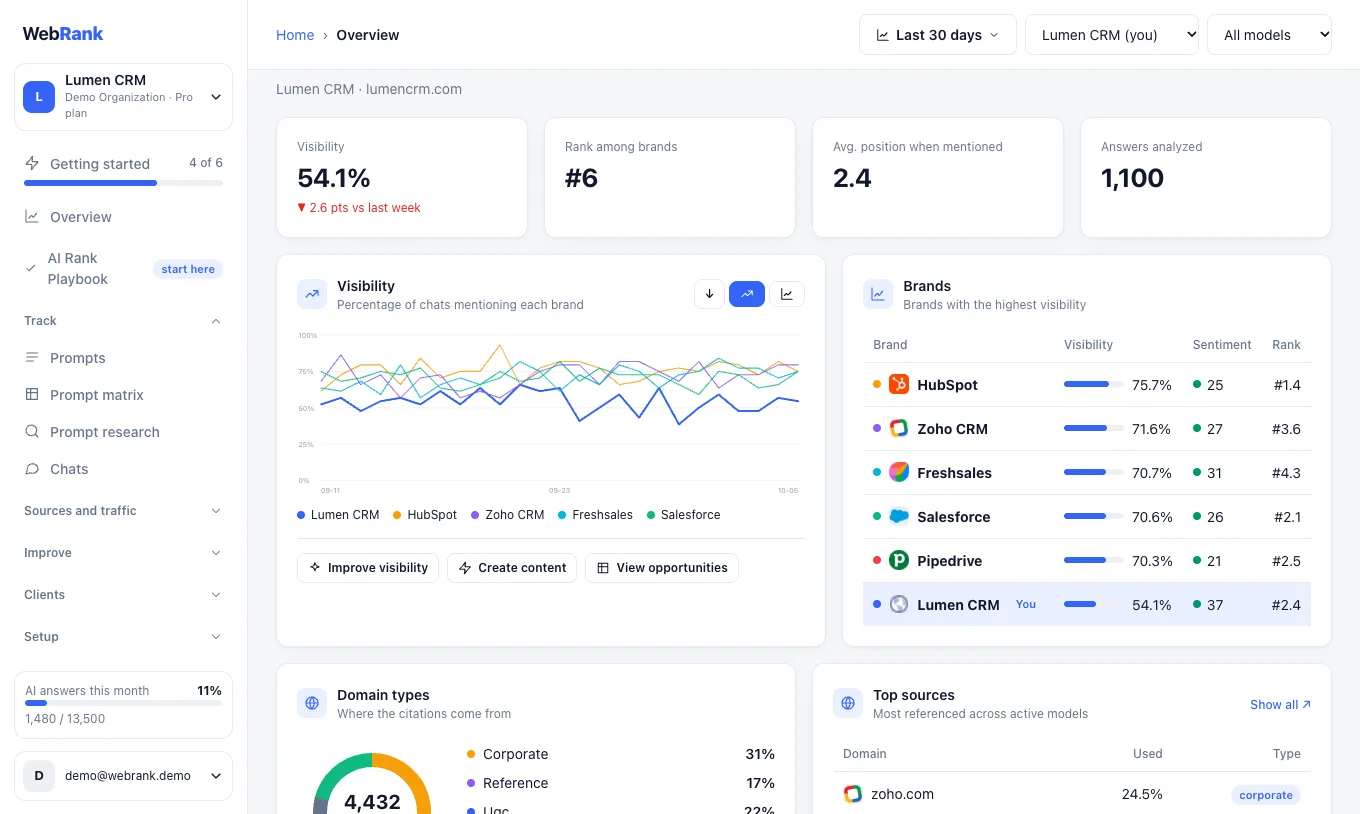
Task: Click the Home breadcrumb link
Action: point(295,35)
